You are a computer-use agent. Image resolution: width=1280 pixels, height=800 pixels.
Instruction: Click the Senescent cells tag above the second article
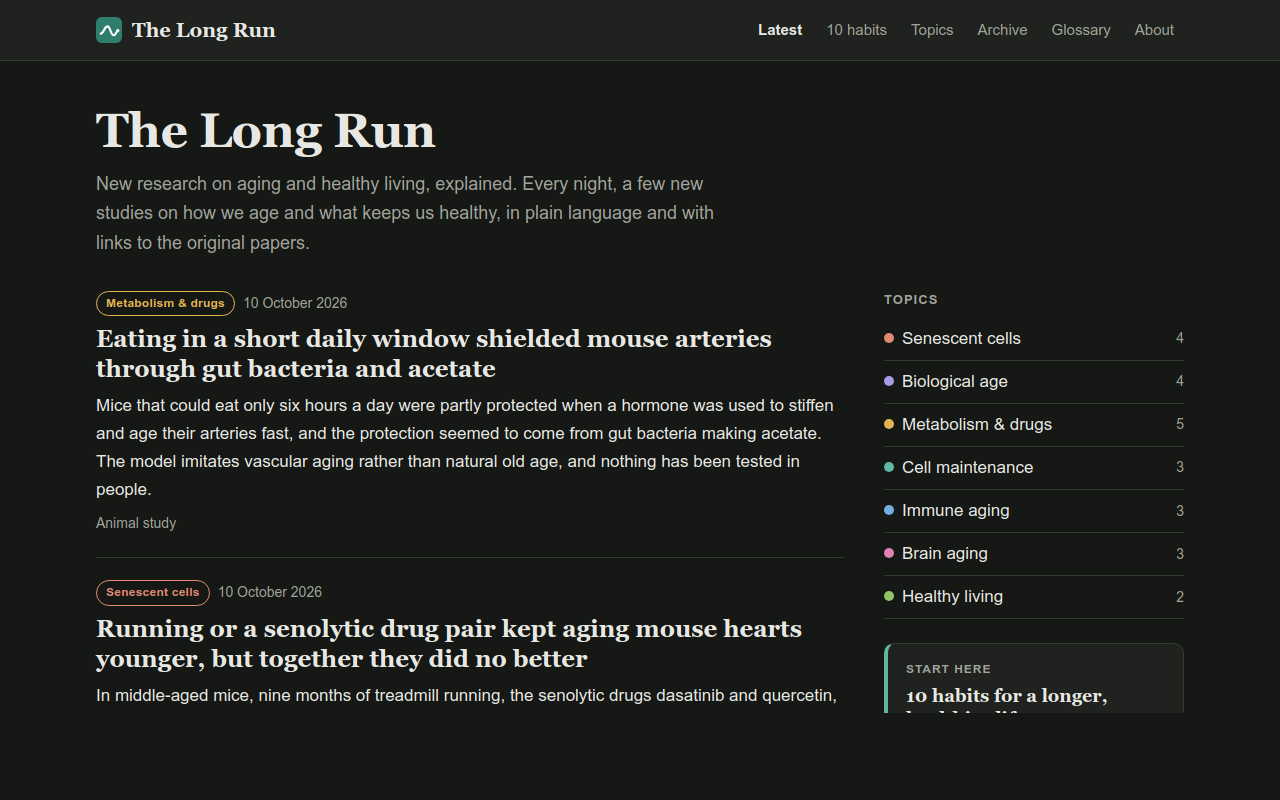coord(153,592)
